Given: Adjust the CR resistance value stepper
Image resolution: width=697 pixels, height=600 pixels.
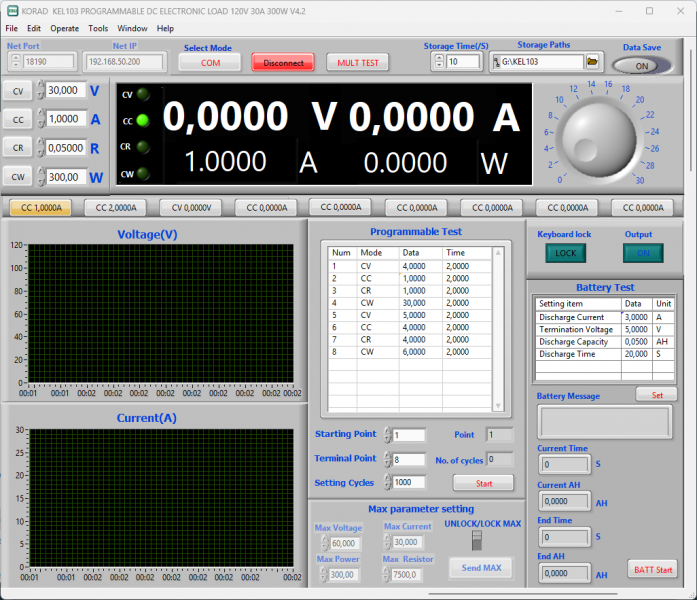Looking at the screenshot, I should click(x=41, y=148).
